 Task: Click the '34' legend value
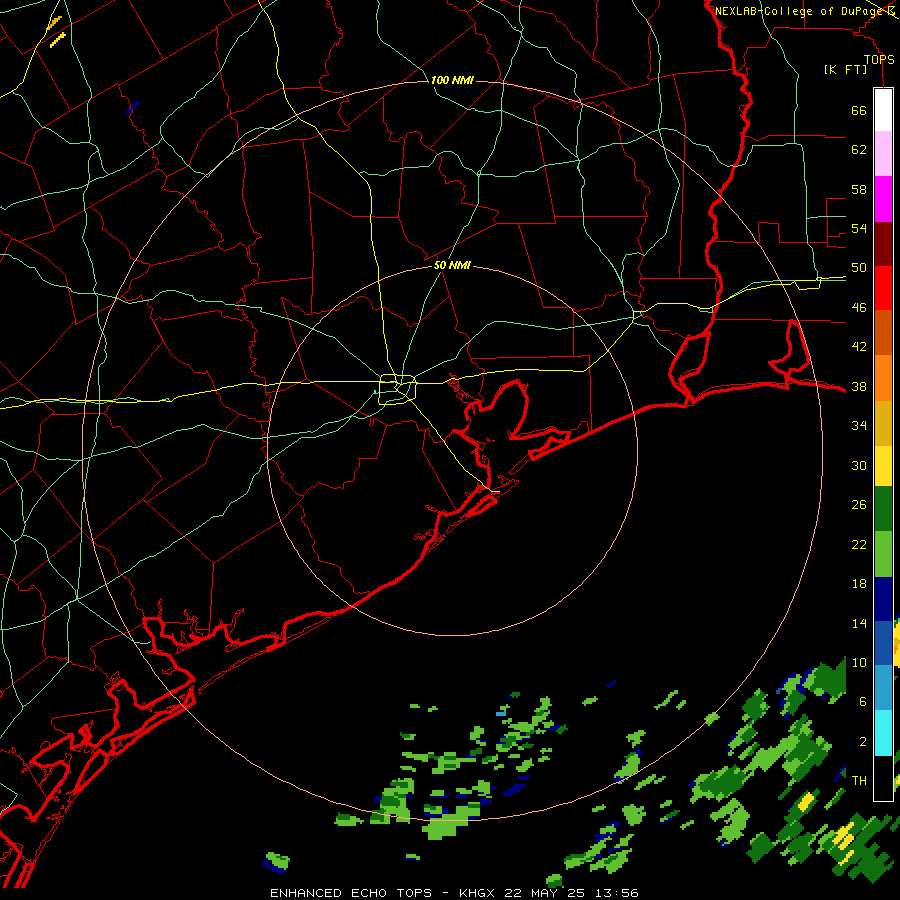[x=859, y=426]
